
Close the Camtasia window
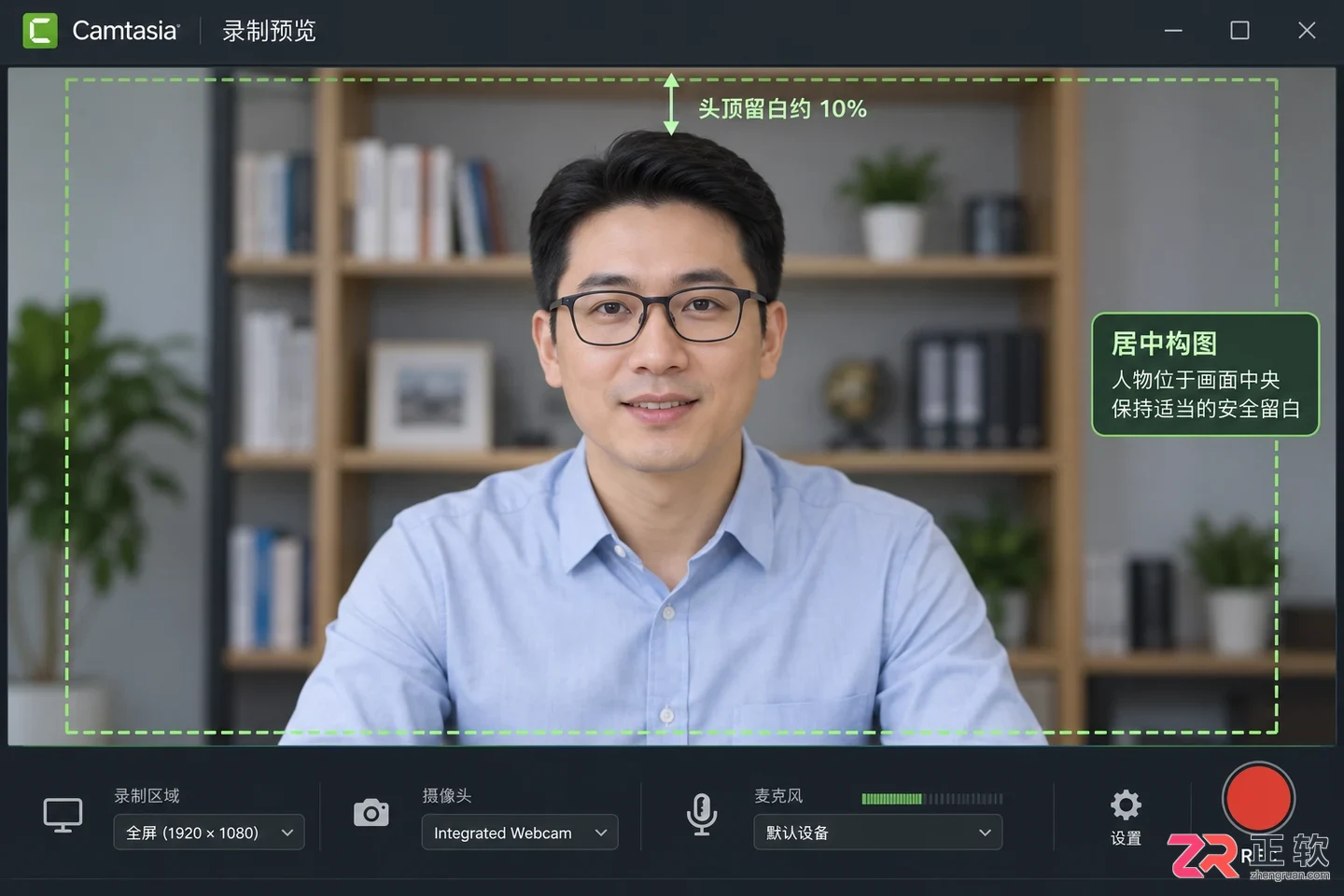[1307, 31]
